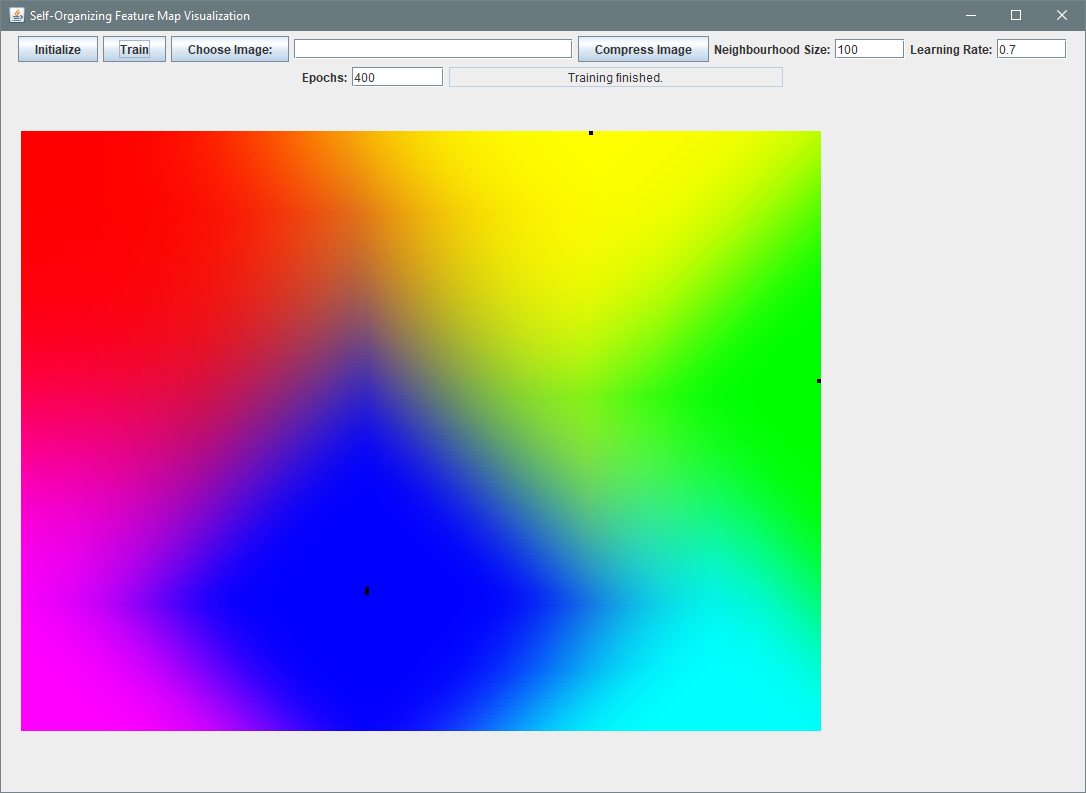The height and width of the screenshot is (793, 1086).
Task: Edit the Neighbourhood Size field
Action: [x=869, y=48]
